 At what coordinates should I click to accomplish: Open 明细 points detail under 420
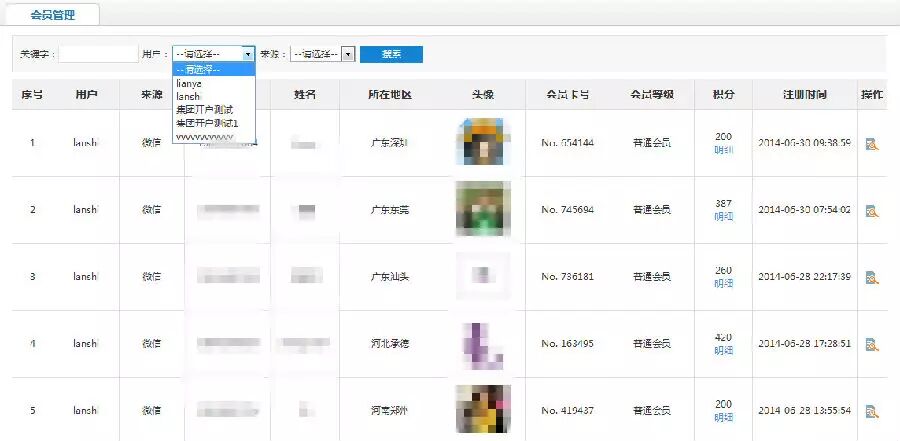[723, 350]
